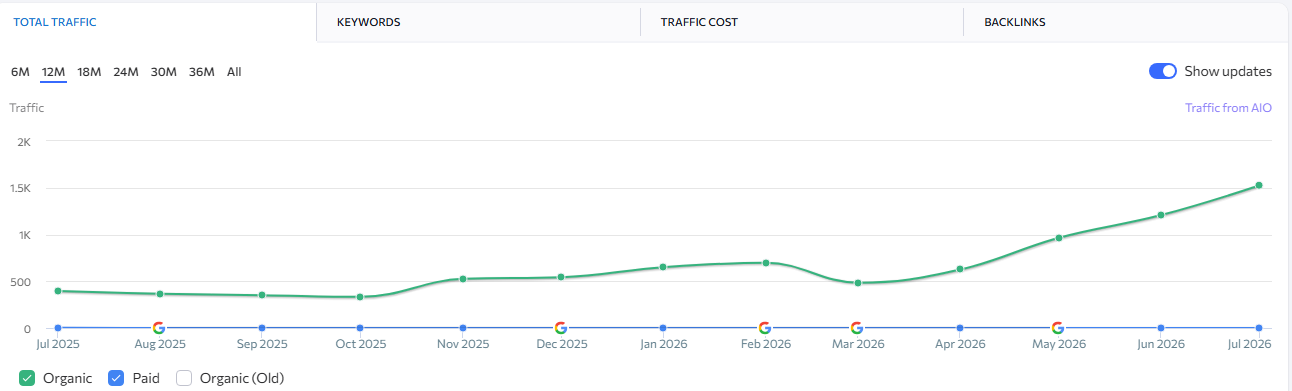The height and width of the screenshot is (391, 1292).
Task: Turn off the Show updates switch
Action: coord(1163,71)
